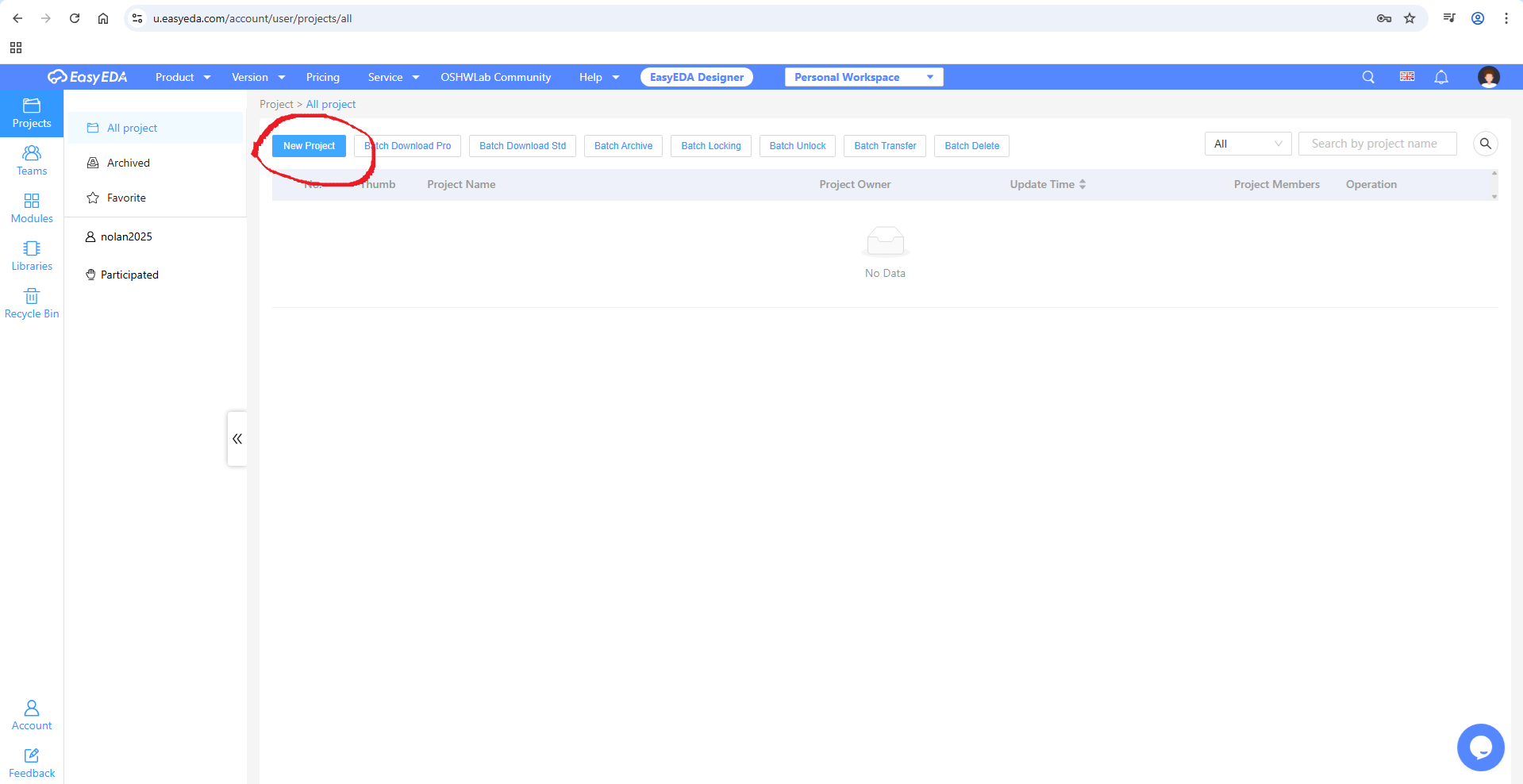Click the user avatar in header

click(x=1488, y=77)
